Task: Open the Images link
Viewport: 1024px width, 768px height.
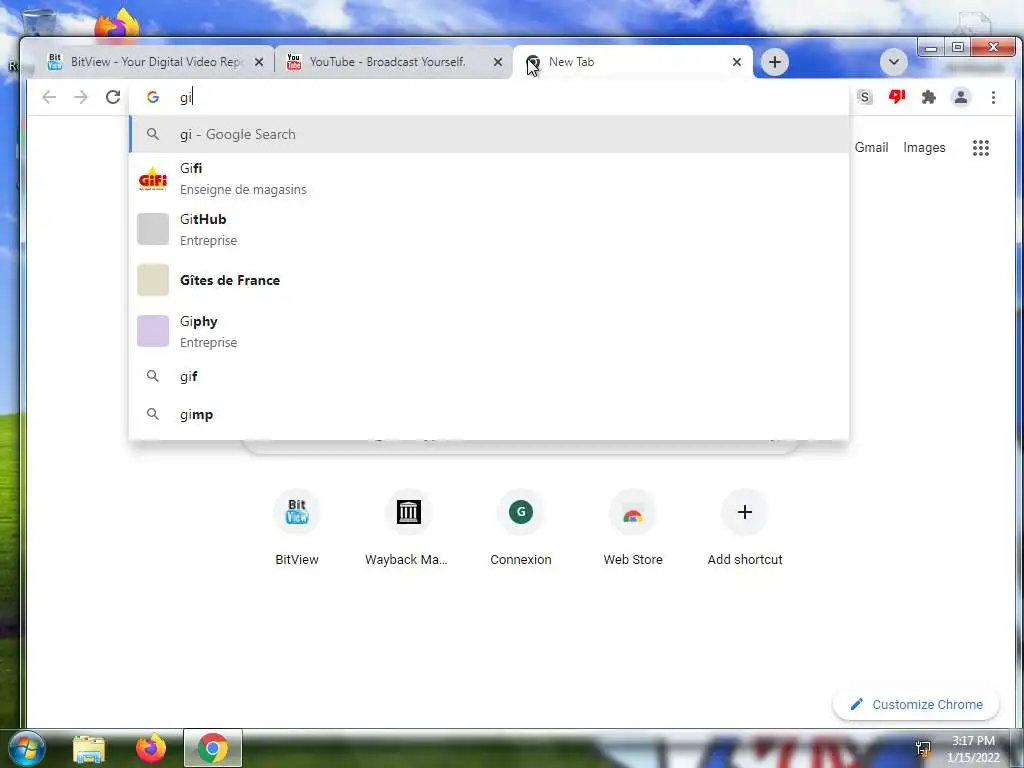Action: [x=924, y=148]
